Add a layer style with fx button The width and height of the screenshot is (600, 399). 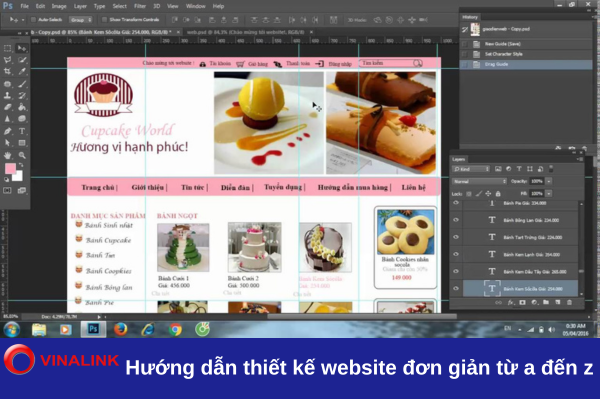[510, 302]
